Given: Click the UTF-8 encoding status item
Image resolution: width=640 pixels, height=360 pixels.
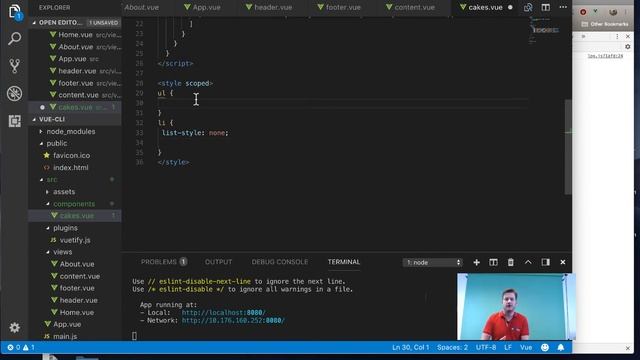Looking at the screenshot, I should [x=486, y=347].
